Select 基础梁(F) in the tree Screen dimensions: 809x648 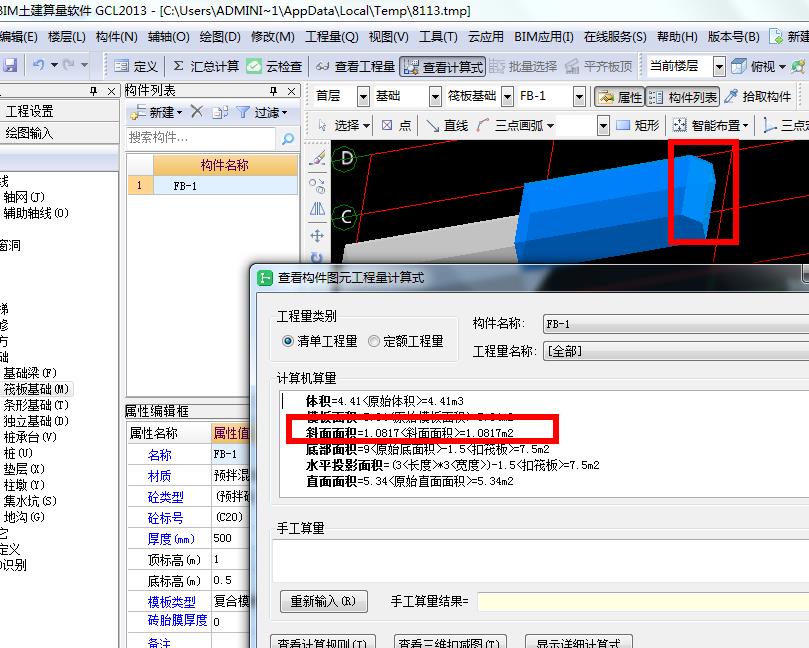pyautogui.click(x=30, y=373)
